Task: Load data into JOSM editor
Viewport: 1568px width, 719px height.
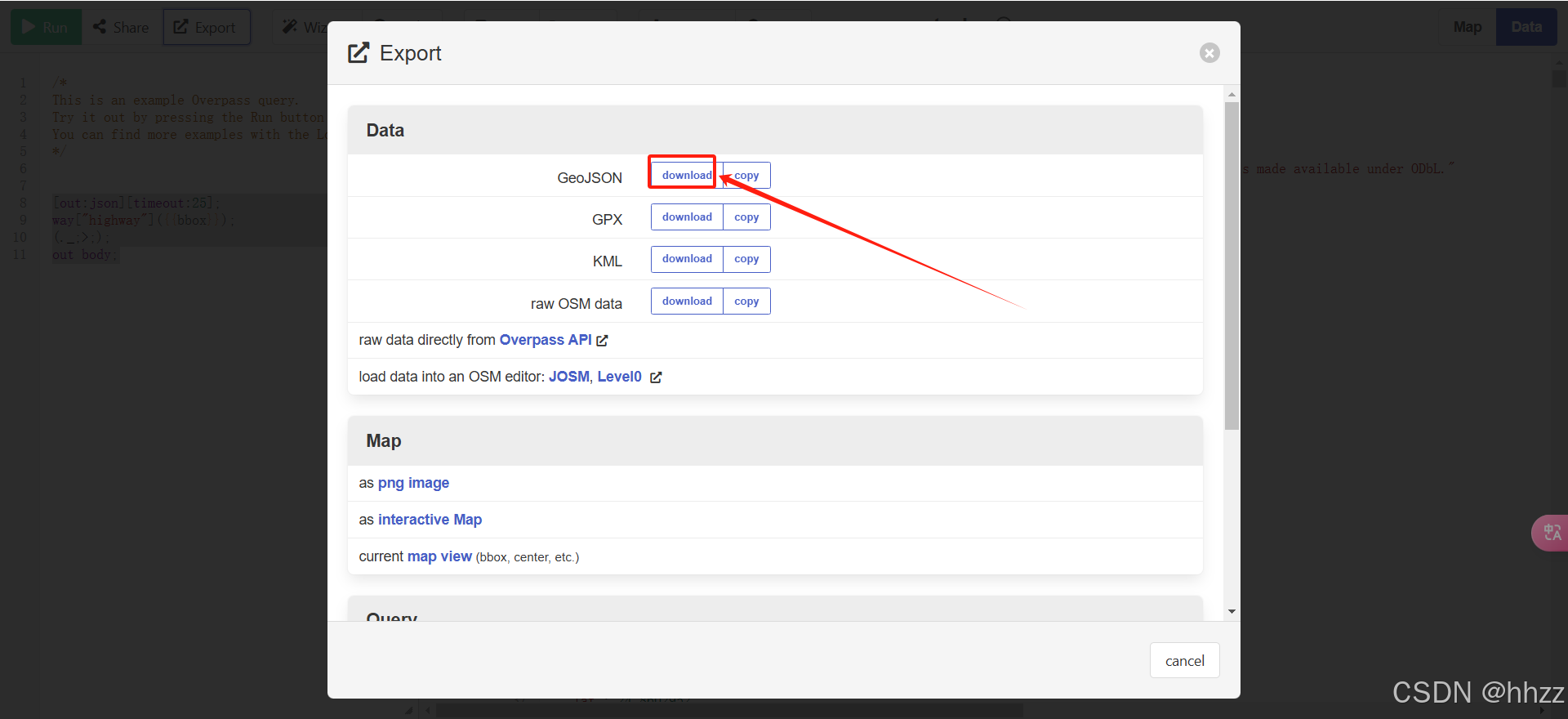Action: [568, 377]
